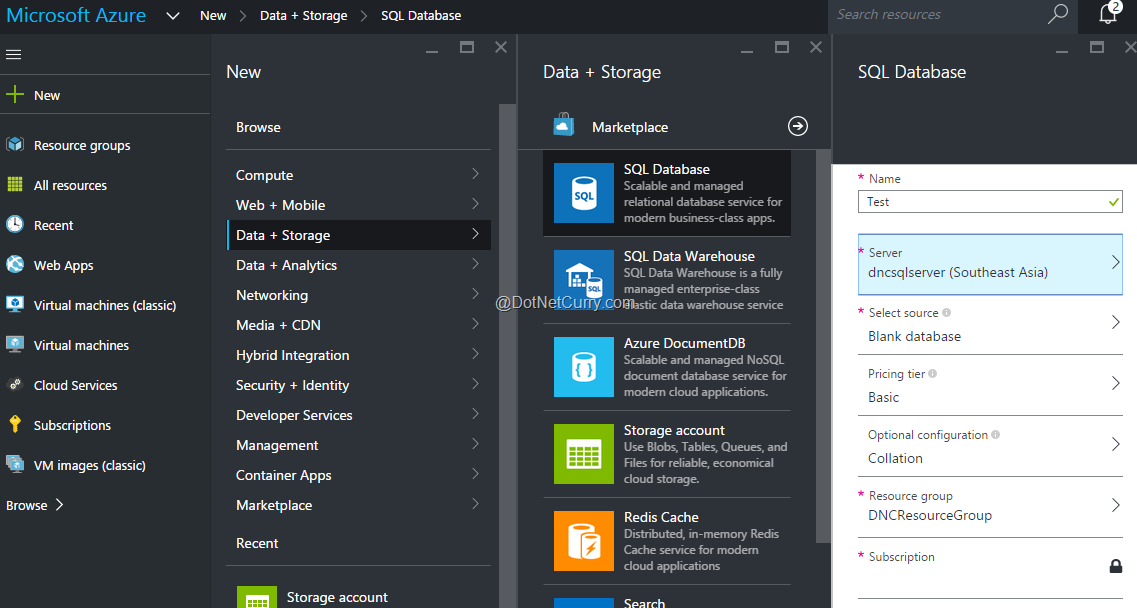Click the VM images (classic) icon
The image size is (1137, 608).
(15, 464)
